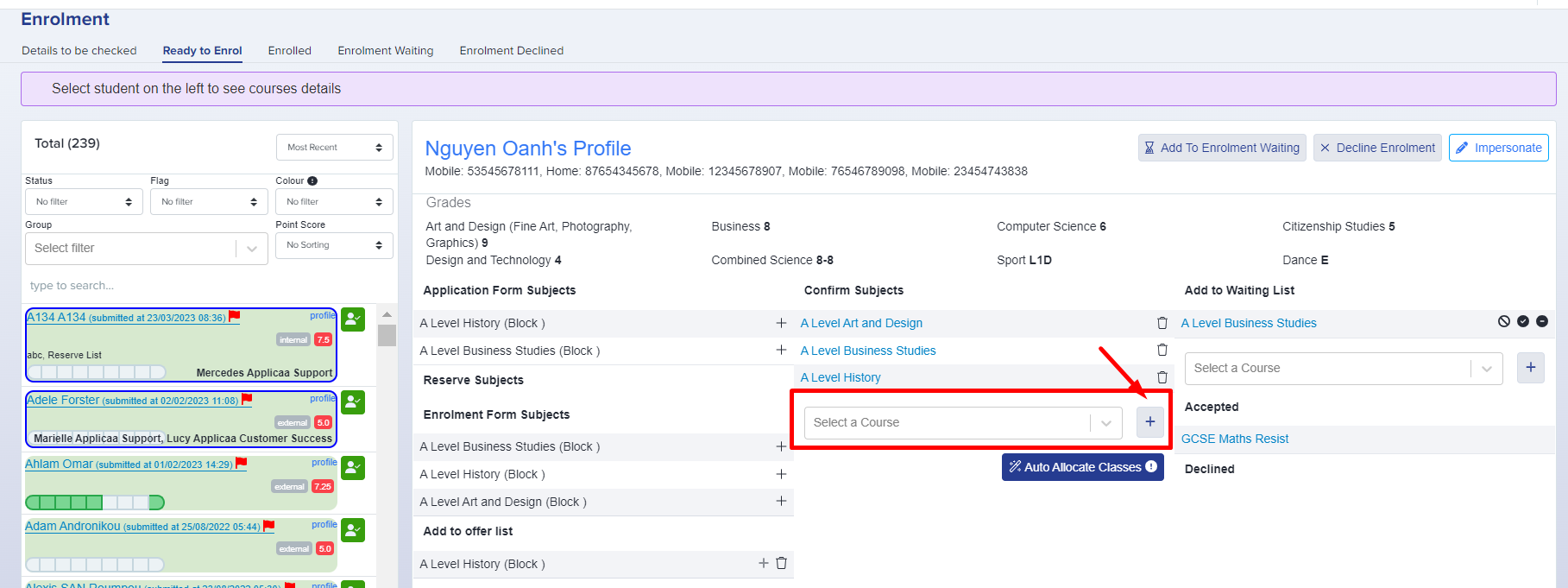
Task: Click enrol icon beside Adele Forster
Action: point(353,402)
